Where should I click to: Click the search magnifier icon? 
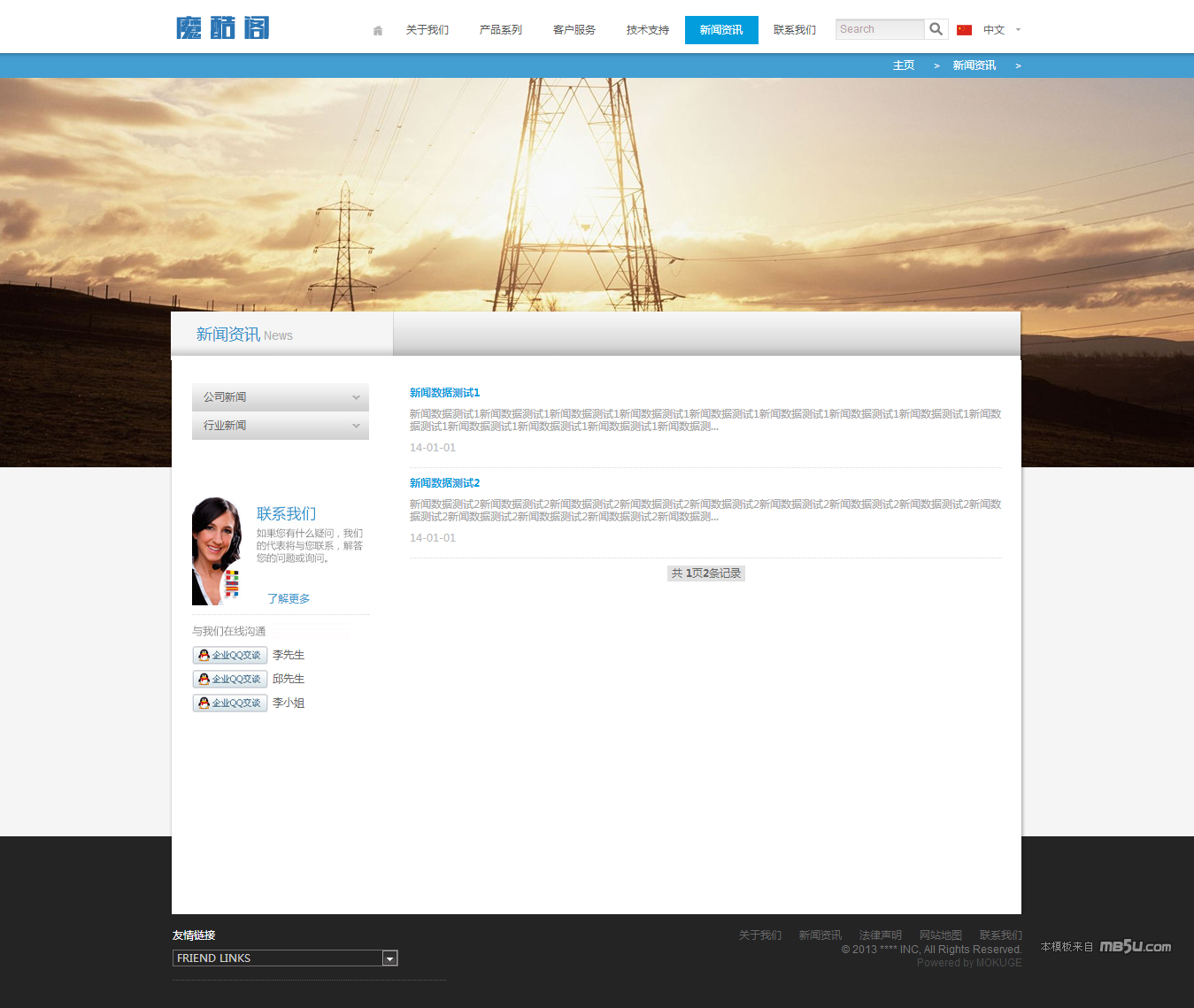(x=936, y=29)
